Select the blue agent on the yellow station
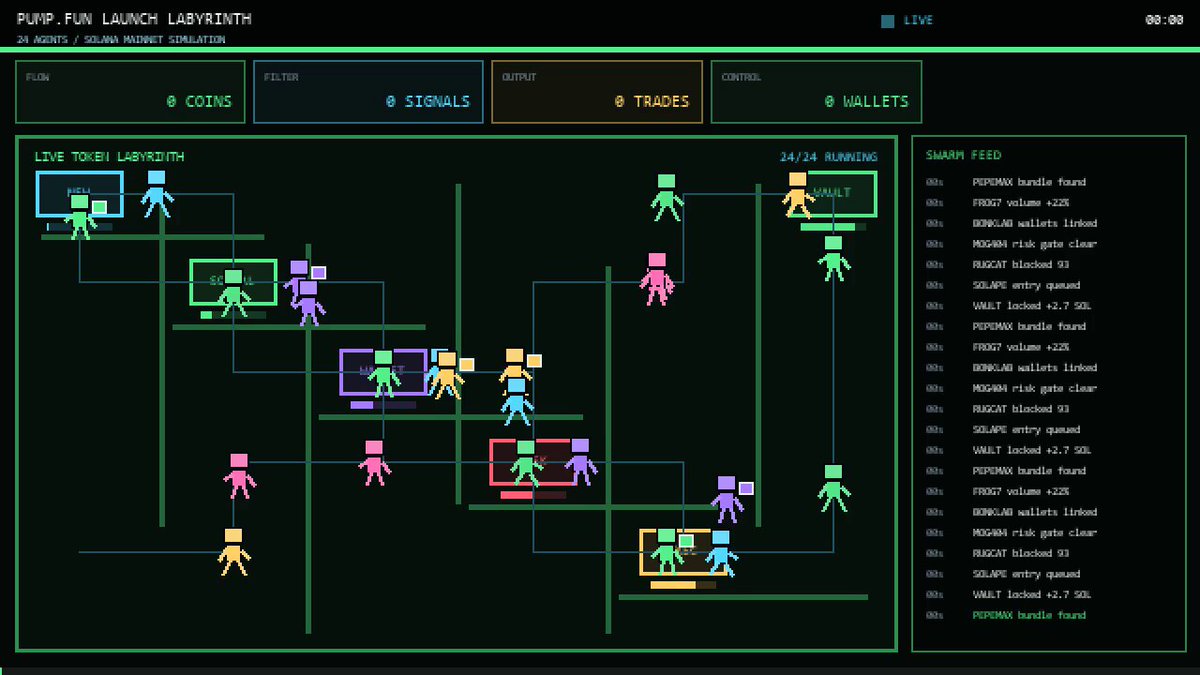Image resolution: width=1200 pixels, height=675 pixels. point(720,554)
